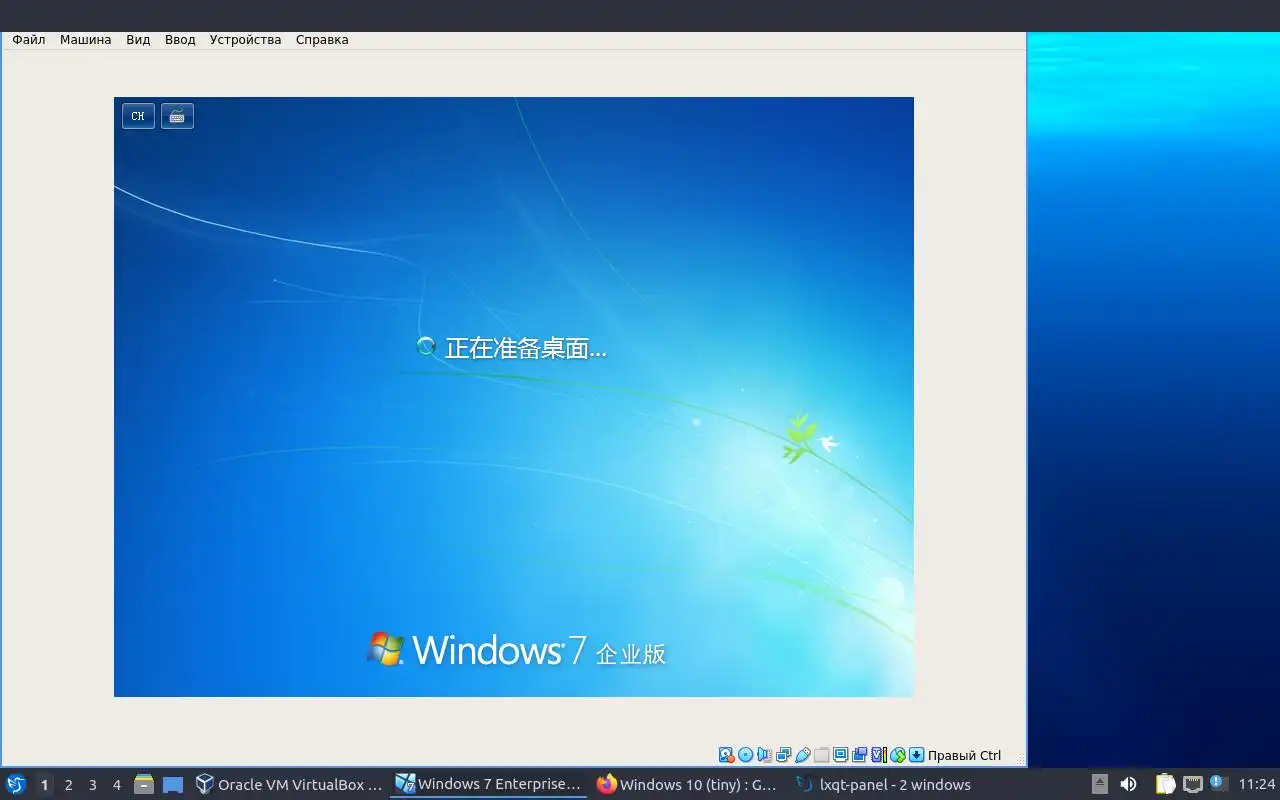Open the Справка menu
This screenshot has width=1280, height=800.
point(322,40)
